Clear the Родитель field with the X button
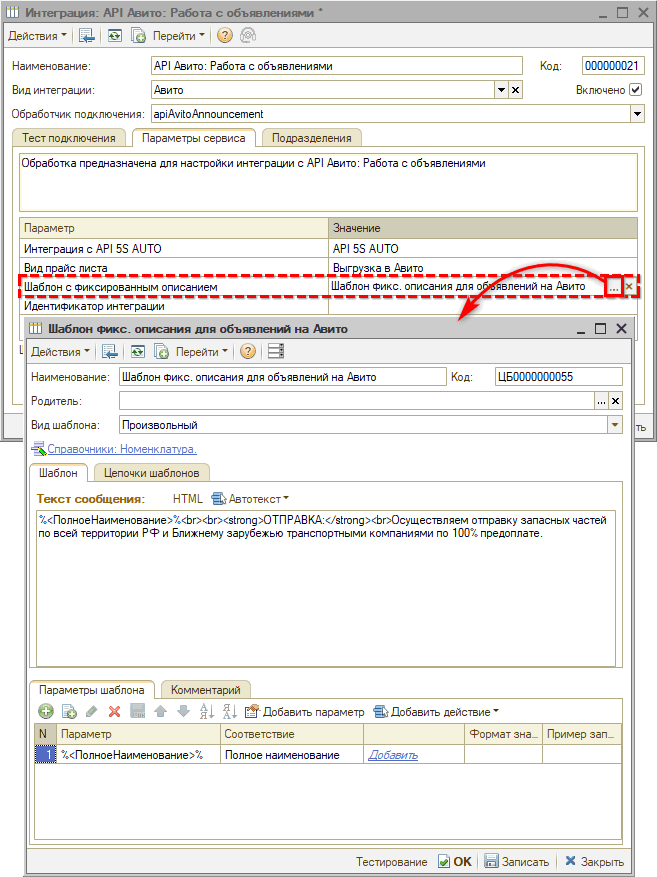This screenshot has height=877, width=657. pos(615,401)
